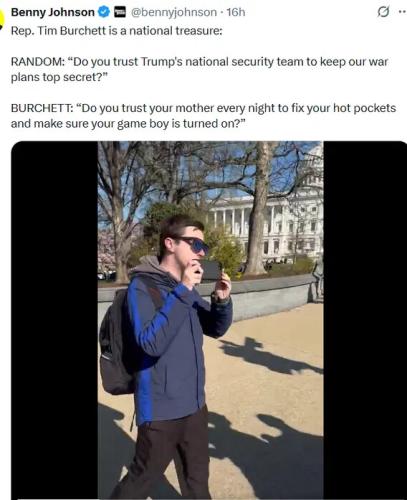Click the phone held in the man's hand
This screenshot has height=500, width=407.
coord(211,270)
